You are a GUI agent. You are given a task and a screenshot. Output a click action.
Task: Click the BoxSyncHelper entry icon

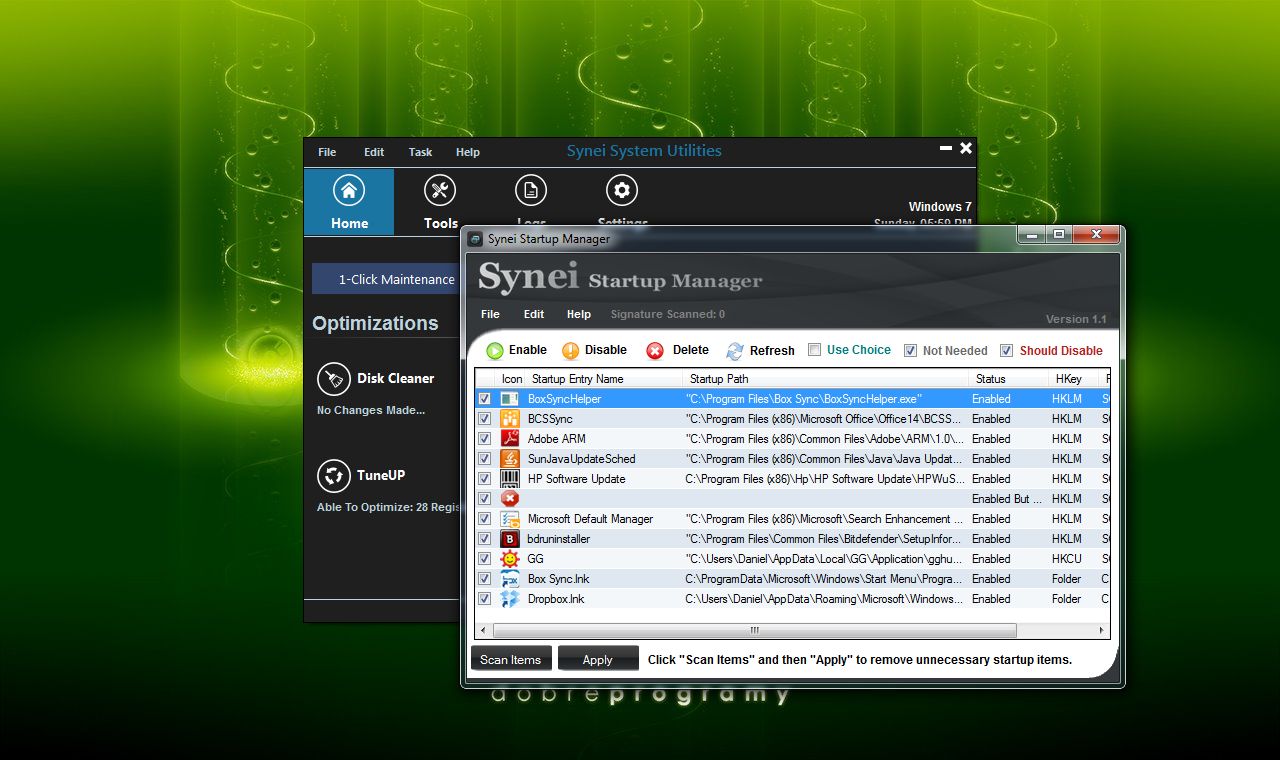pos(510,399)
